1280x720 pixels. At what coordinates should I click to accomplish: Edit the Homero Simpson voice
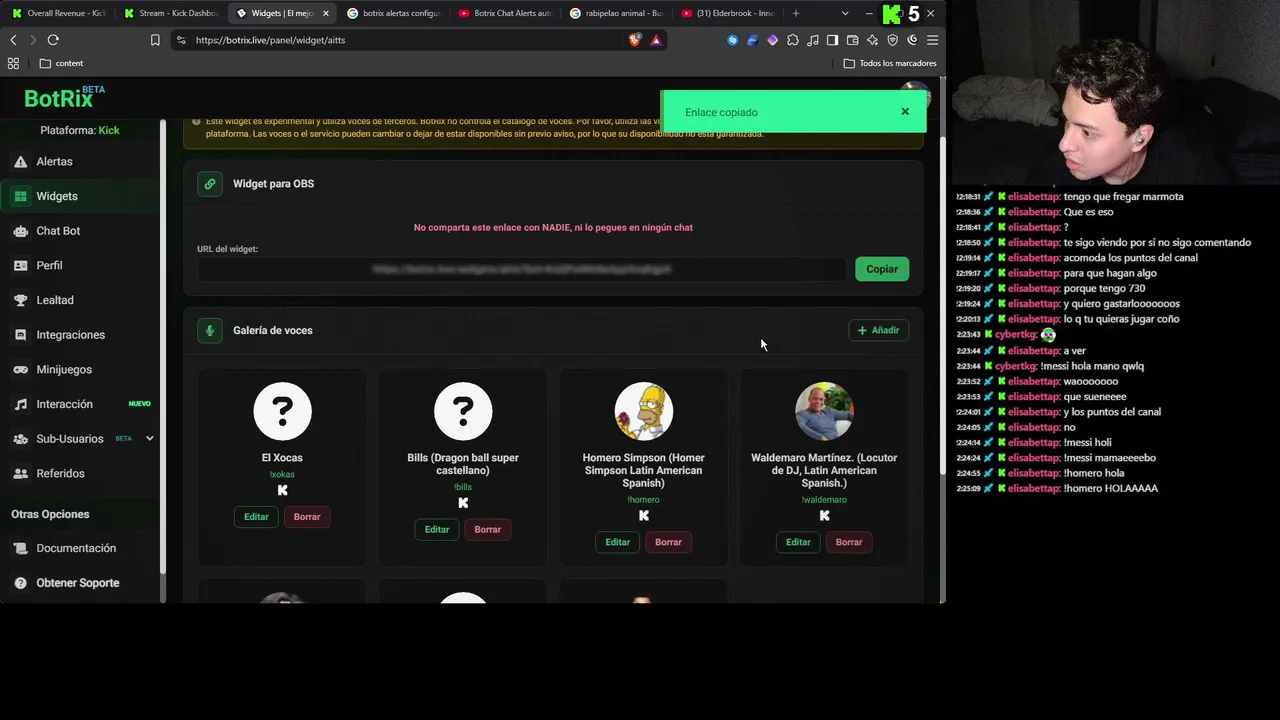(617, 542)
